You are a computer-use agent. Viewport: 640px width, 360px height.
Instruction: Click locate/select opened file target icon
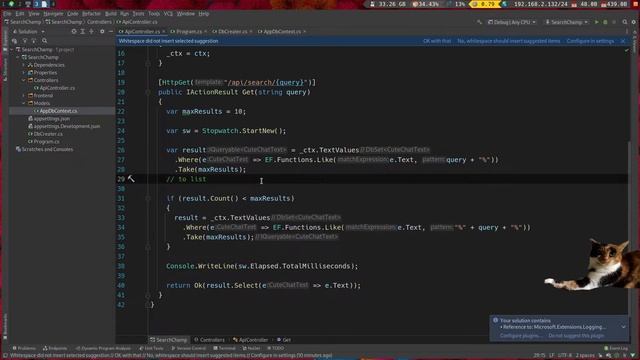(x=74, y=31)
